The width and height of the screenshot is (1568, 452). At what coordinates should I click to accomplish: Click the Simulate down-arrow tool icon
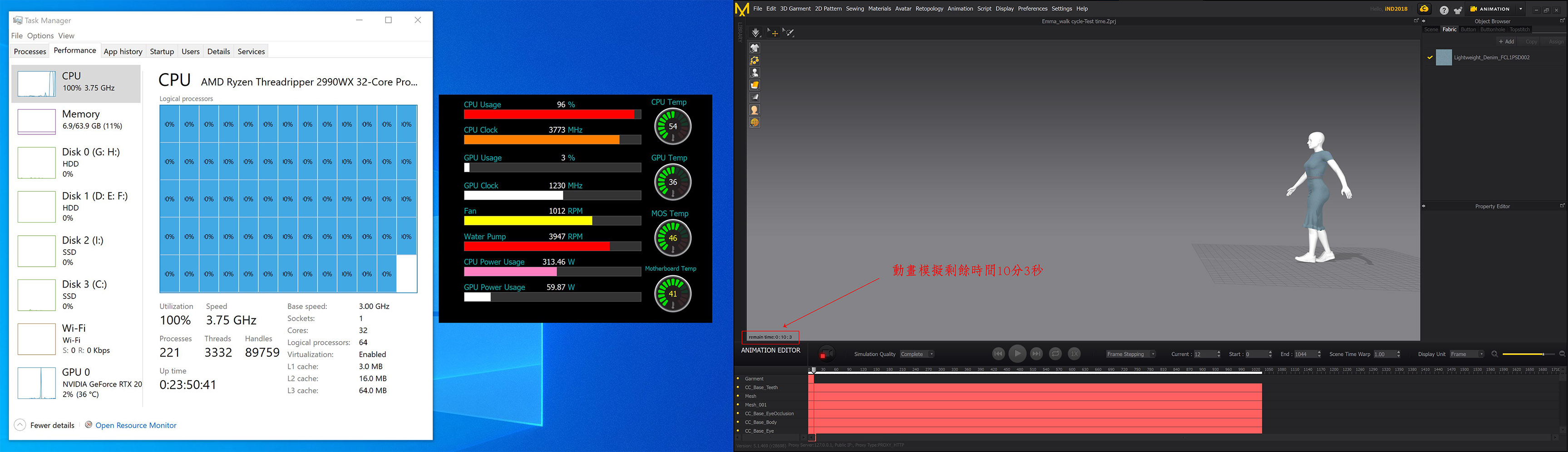point(755,32)
